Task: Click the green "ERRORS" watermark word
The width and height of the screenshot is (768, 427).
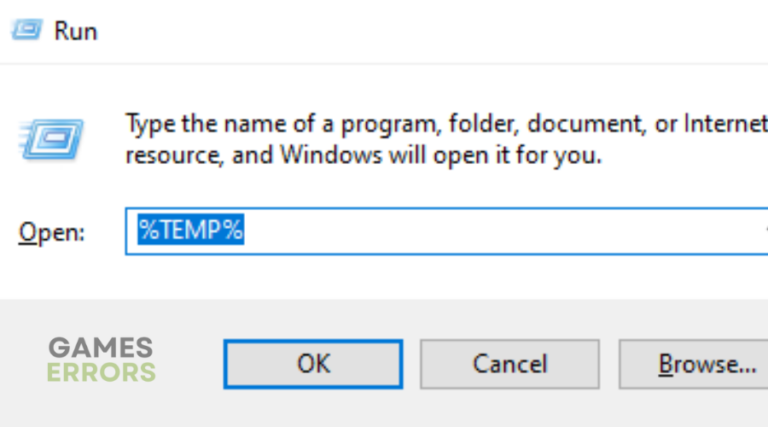Action: click(102, 372)
